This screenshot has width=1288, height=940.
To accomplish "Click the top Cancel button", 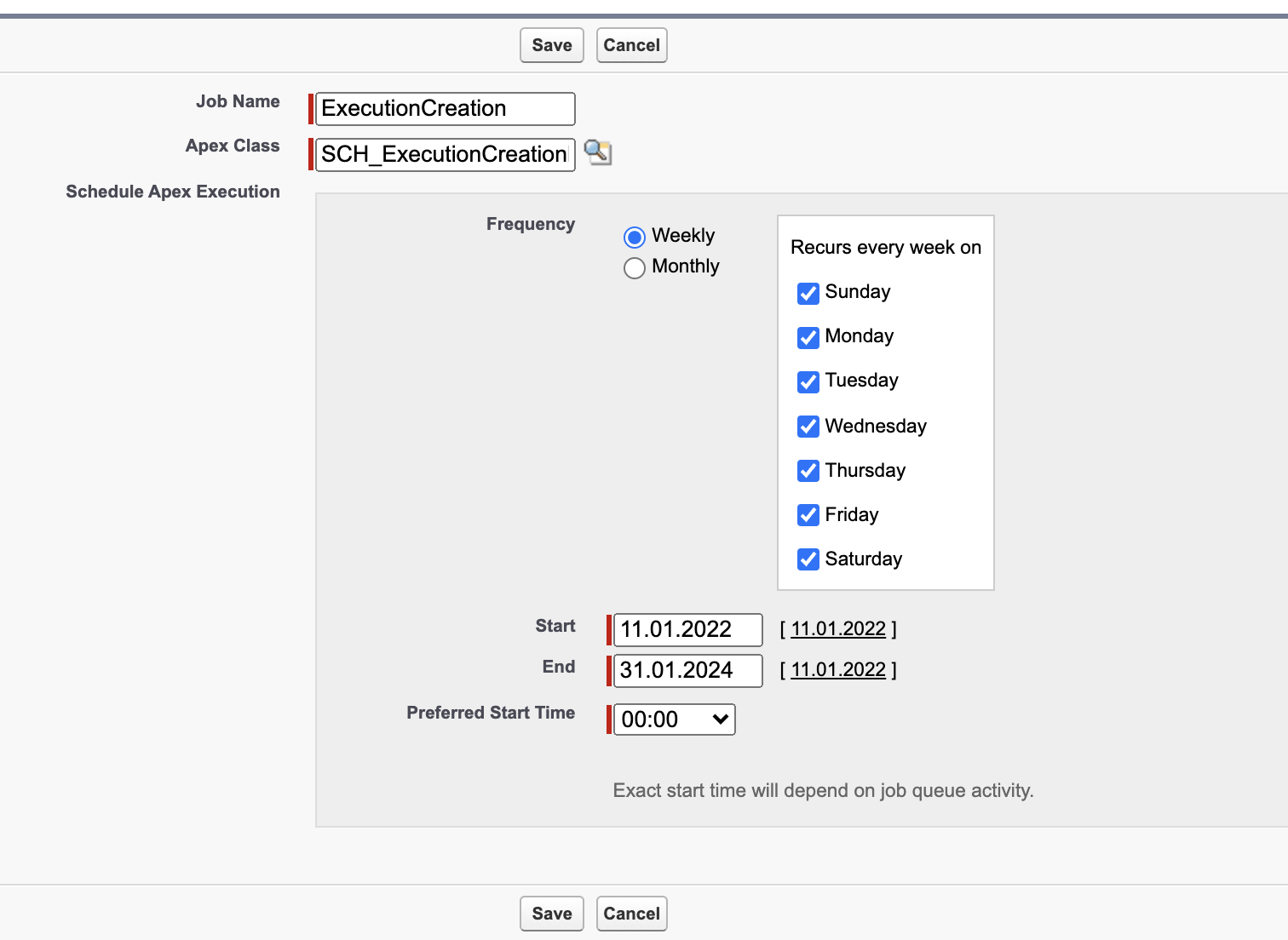I will pyautogui.click(x=631, y=45).
